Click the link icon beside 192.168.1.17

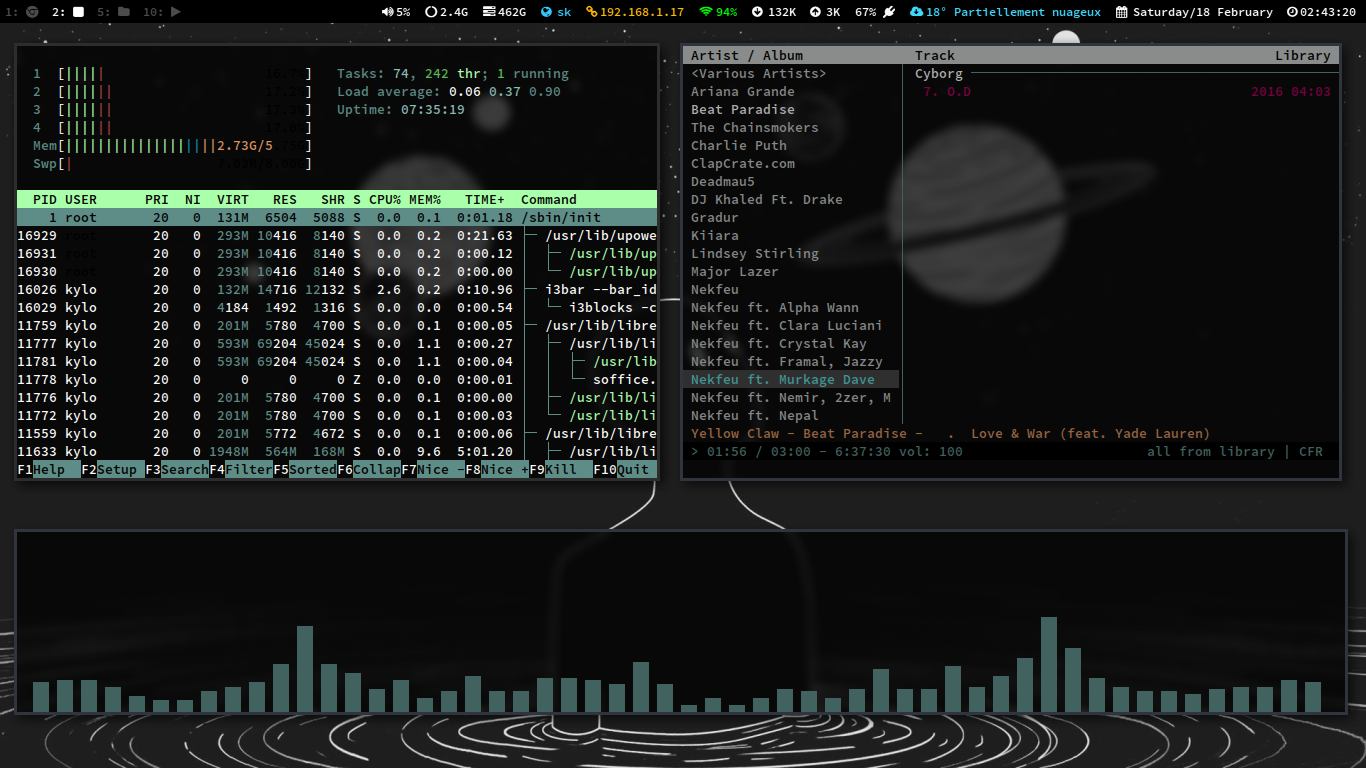pos(590,12)
